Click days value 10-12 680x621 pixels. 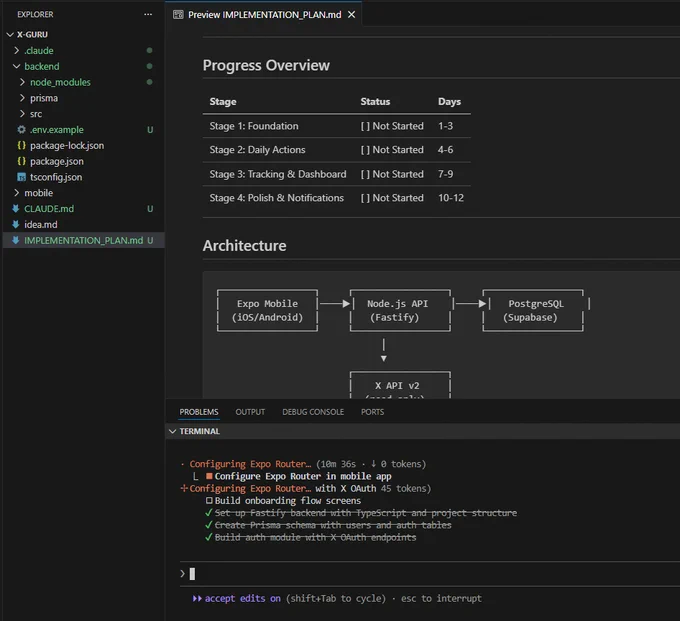pyautogui.click(x=451, y=198)
